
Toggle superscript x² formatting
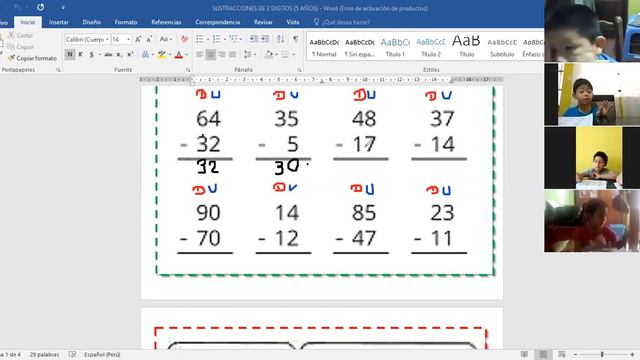(x=130, y=54)
